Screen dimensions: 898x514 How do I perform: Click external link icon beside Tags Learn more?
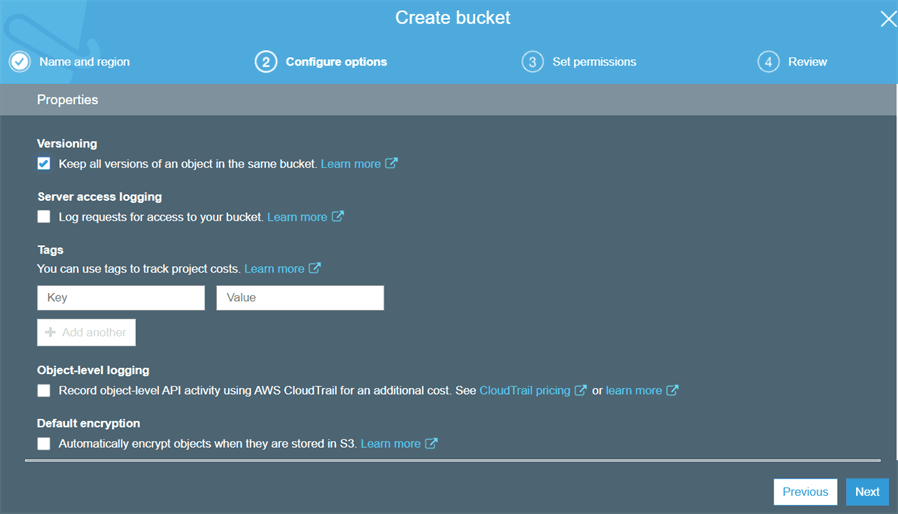point(315,268)
